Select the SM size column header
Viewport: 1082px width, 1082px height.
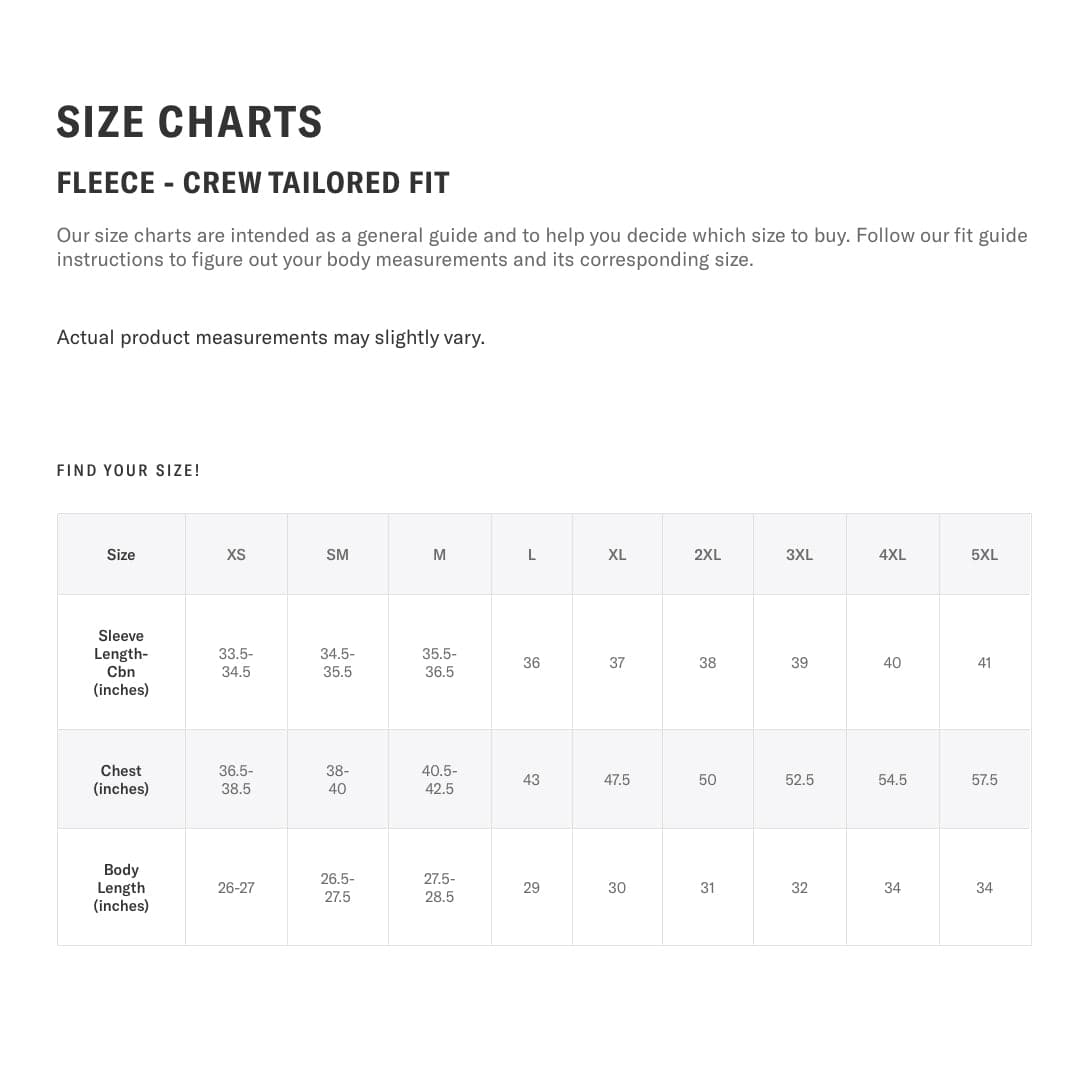(337, 555)
